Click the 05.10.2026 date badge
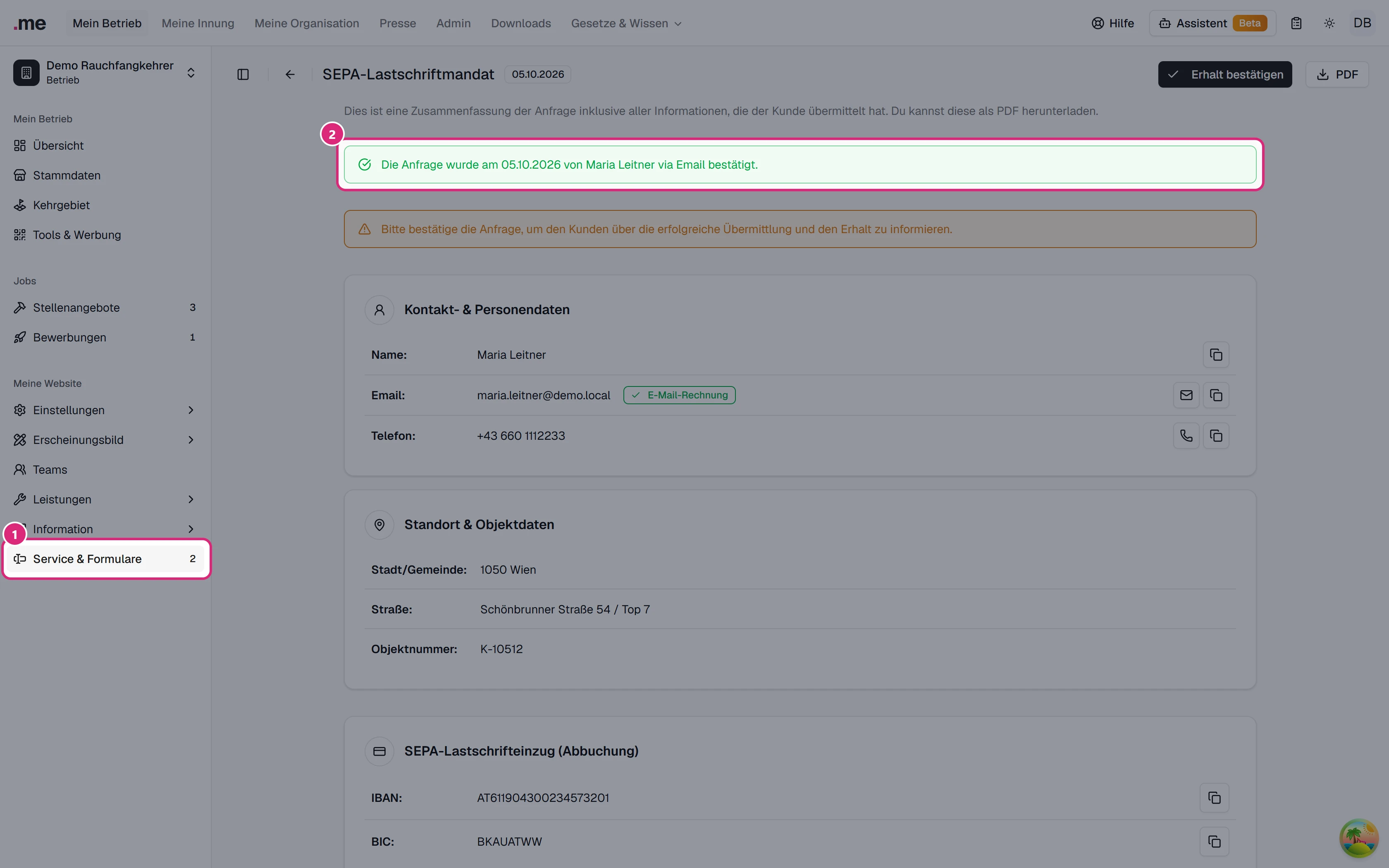The width and height of the screenshot is (1389, 868). point(538,75)
